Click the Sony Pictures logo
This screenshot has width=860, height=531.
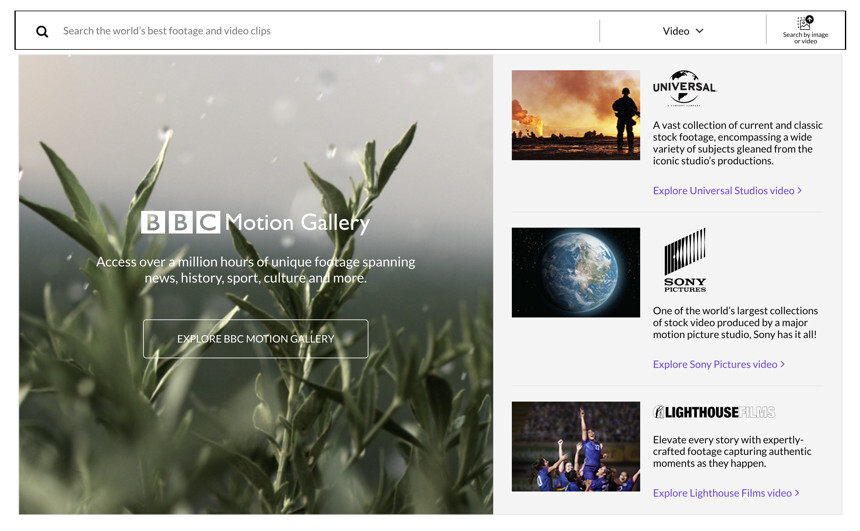[x=685, y=259]
